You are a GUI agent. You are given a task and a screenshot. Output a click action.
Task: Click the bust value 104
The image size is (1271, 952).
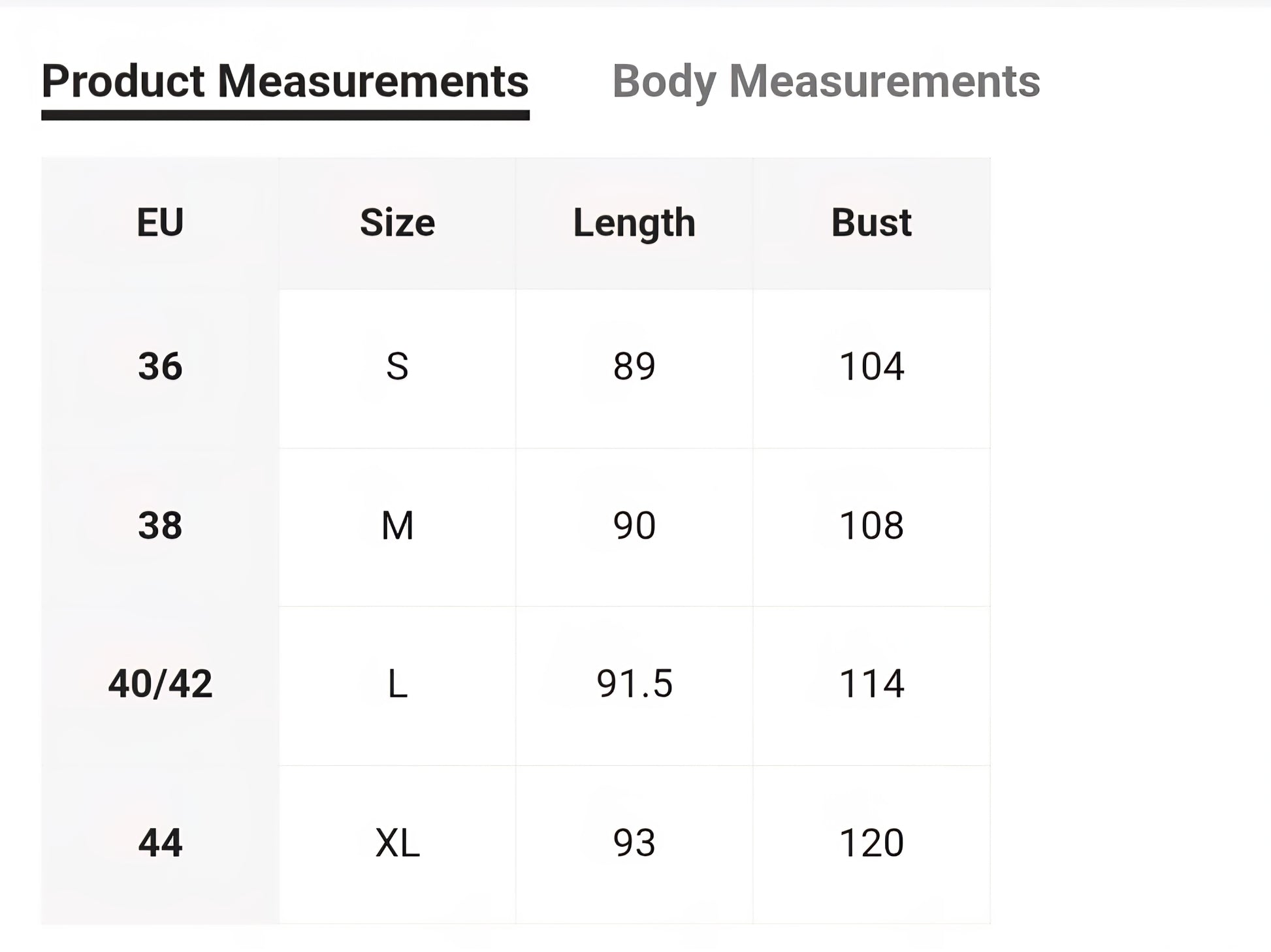[871, 366]
